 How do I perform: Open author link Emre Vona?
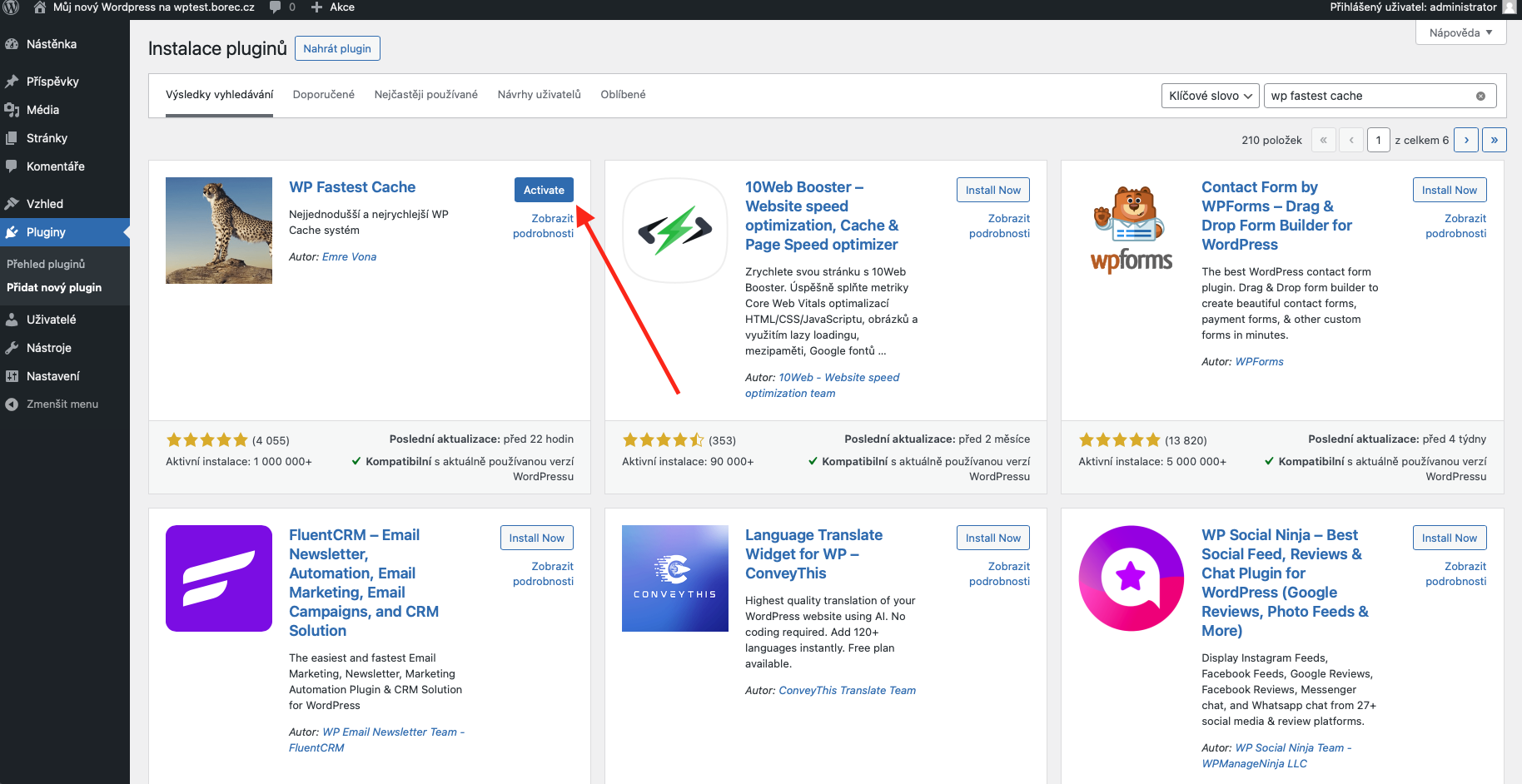349,256
